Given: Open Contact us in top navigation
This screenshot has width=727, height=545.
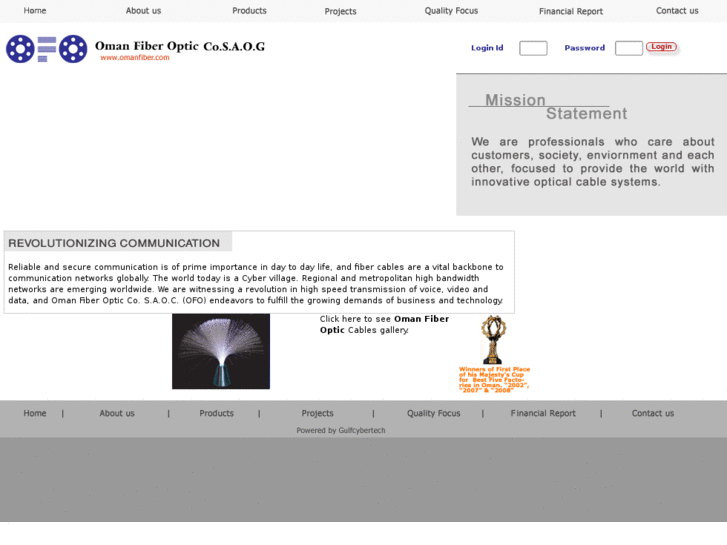Looking at the screenshot, I should [677, 11].
